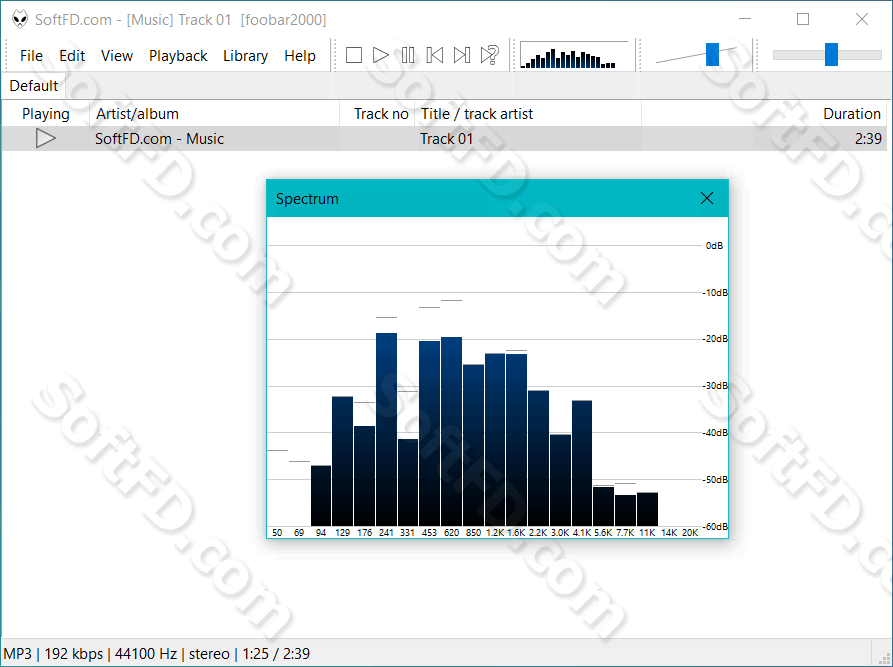The width and height of the screenshot is (893, 667).
Task: Open the Help menu
Action: coord(300,56)
